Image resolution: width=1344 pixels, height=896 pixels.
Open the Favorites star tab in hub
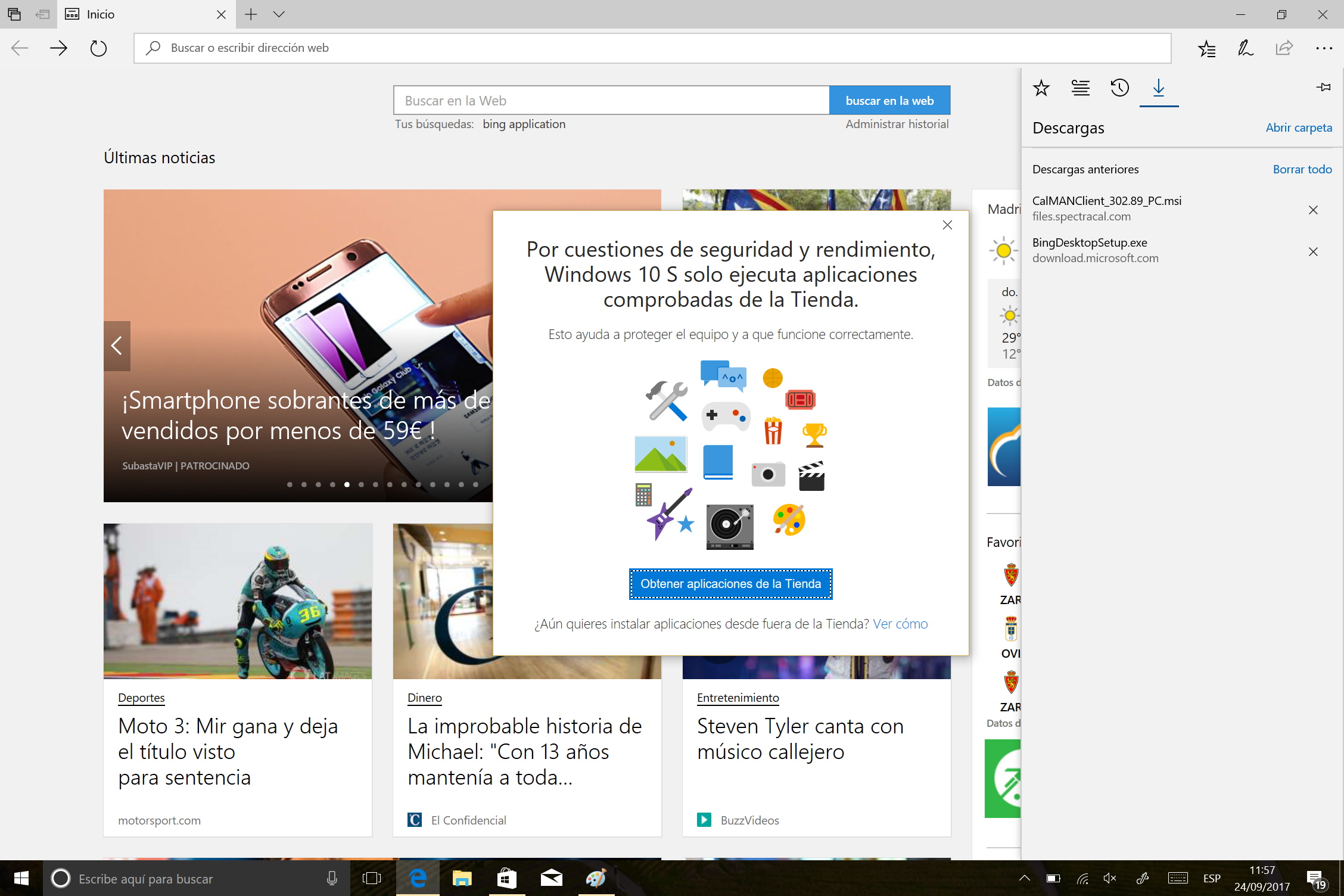(x=1041, y=88)
